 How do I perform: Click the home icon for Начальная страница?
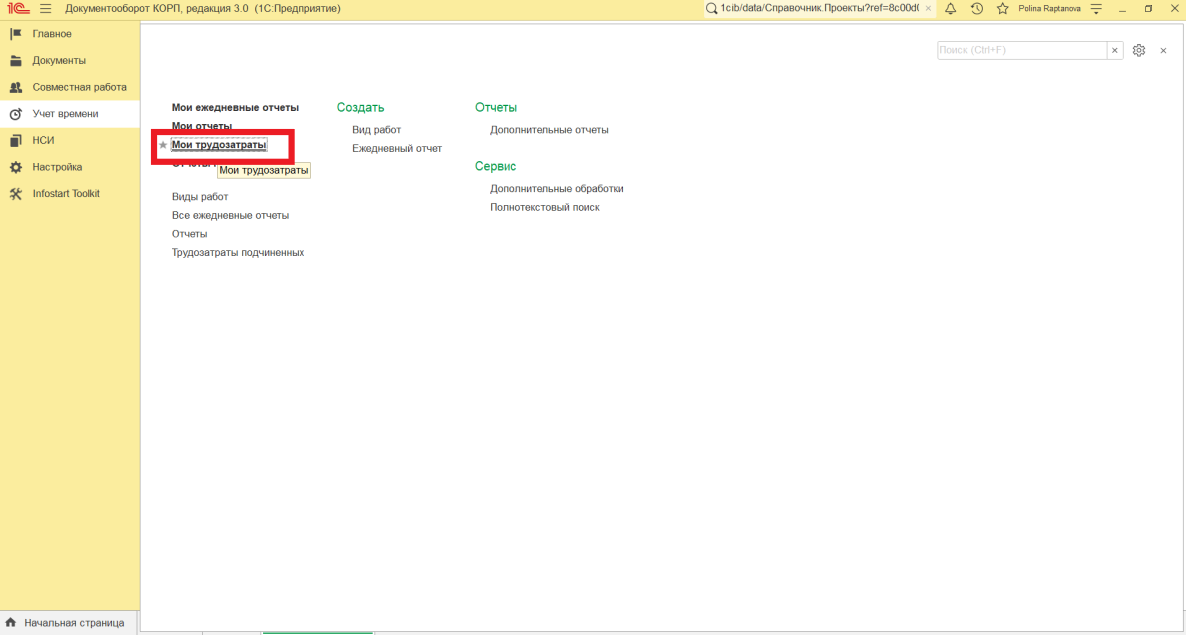[x=11, y=623]
